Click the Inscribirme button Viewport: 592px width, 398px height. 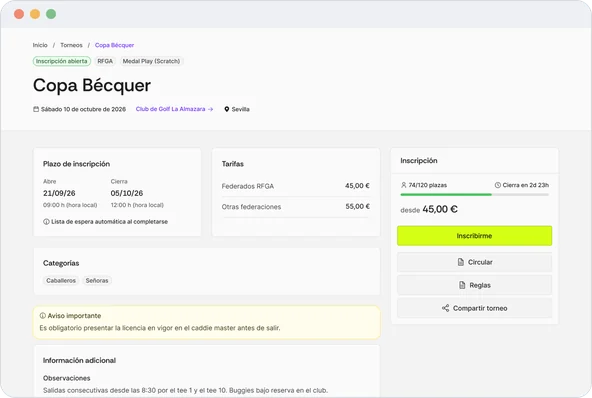(x=474, y=236)
